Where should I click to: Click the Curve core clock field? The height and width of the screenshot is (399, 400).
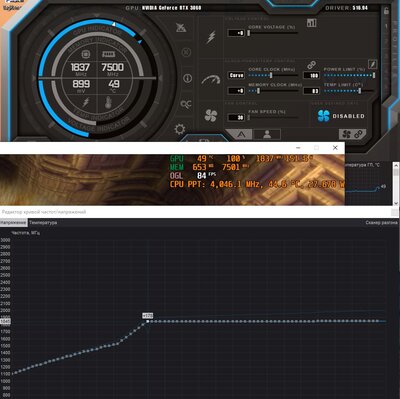tap(236, 75)
